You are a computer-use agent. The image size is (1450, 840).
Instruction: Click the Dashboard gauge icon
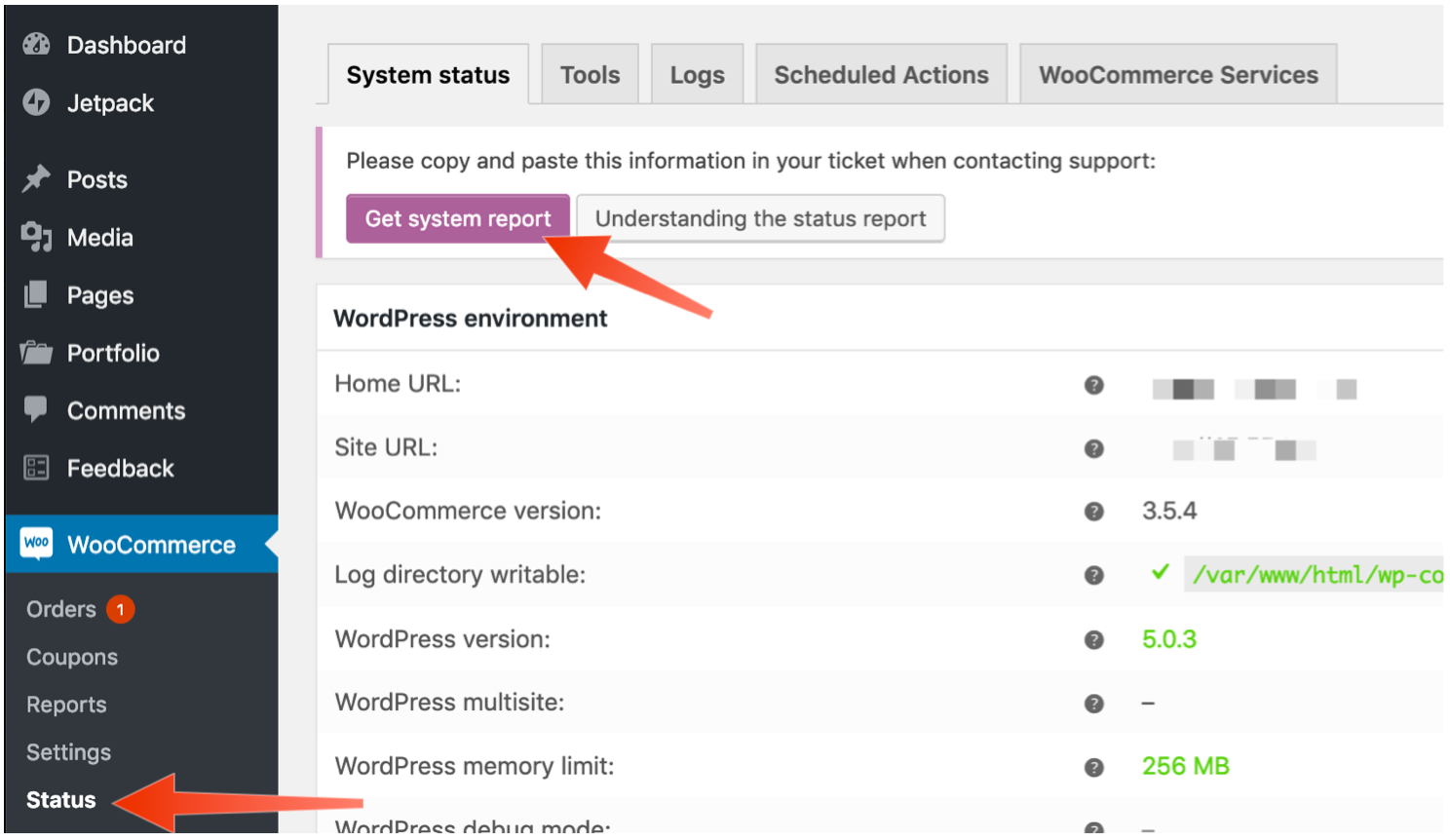coord(36,45)
